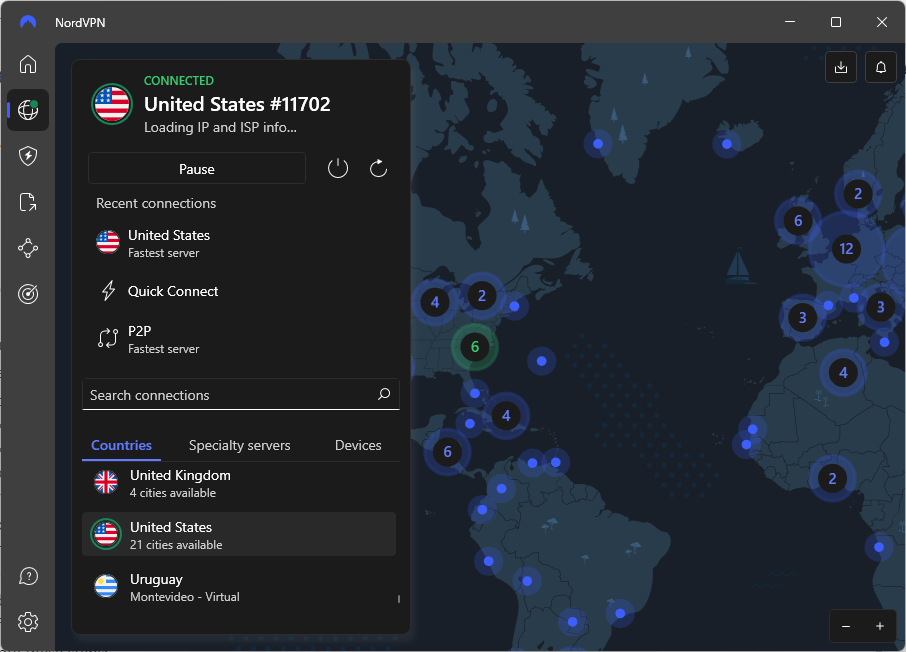Select the 4 cluster over North Africa
Screen dimensions: 906x652
843,373
